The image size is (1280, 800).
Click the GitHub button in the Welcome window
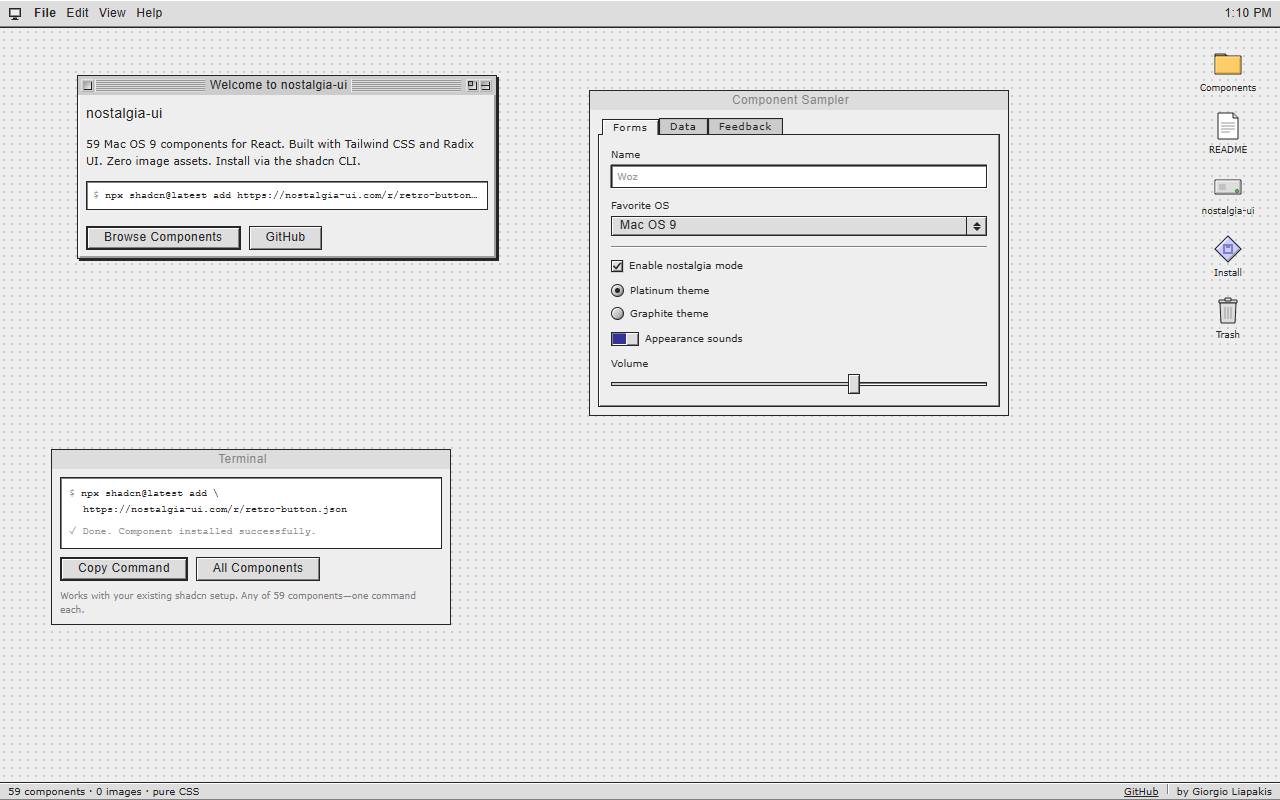(x=285, y=237)
